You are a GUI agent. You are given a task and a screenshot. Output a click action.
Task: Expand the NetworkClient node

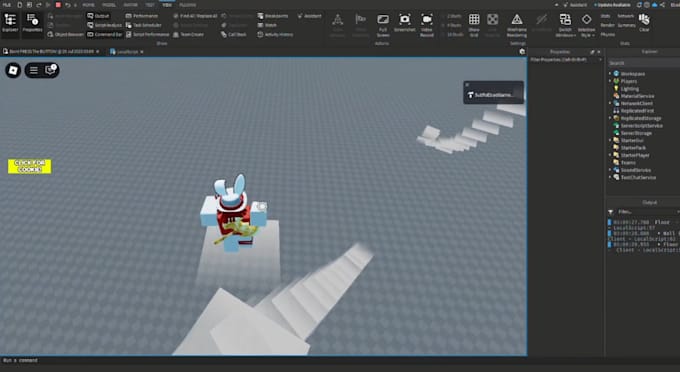click(610, 103)
